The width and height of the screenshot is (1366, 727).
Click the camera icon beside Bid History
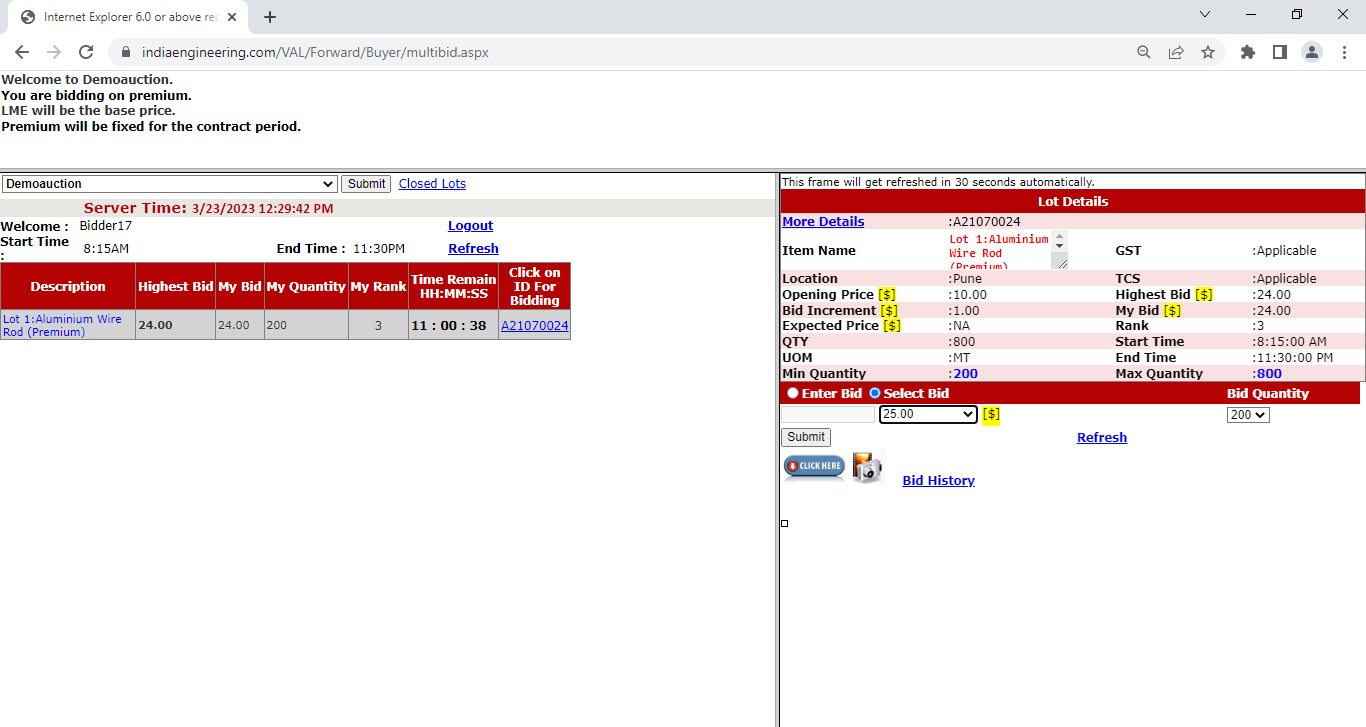pos(867,467)
